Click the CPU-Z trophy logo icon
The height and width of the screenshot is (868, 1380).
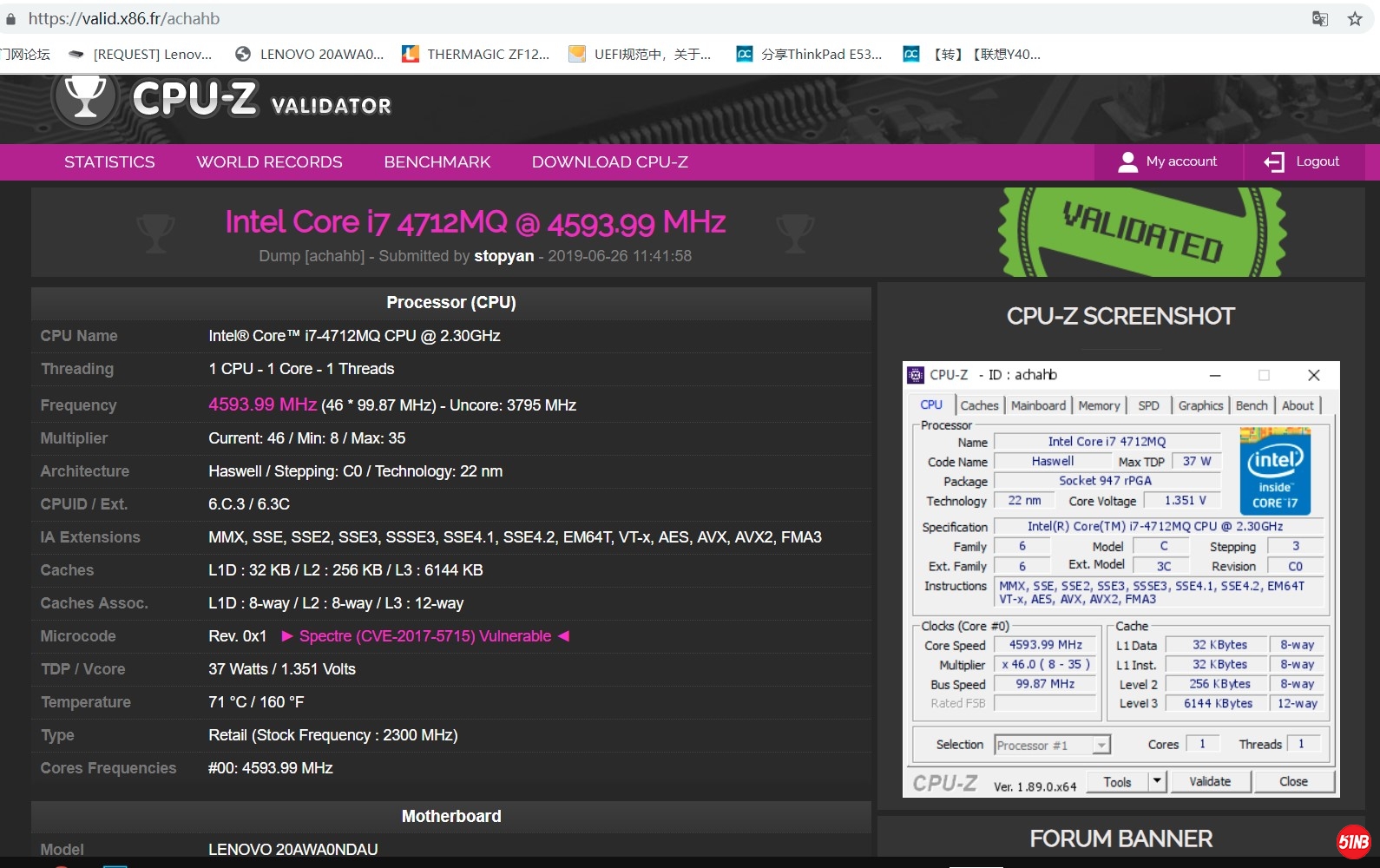pos(84,98)
